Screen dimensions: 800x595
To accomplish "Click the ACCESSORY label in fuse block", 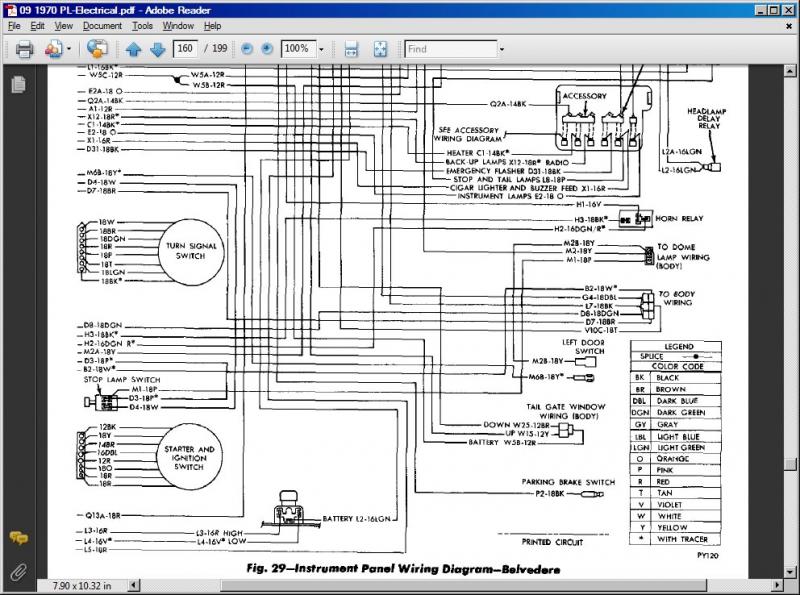I will tap(585, 96).
